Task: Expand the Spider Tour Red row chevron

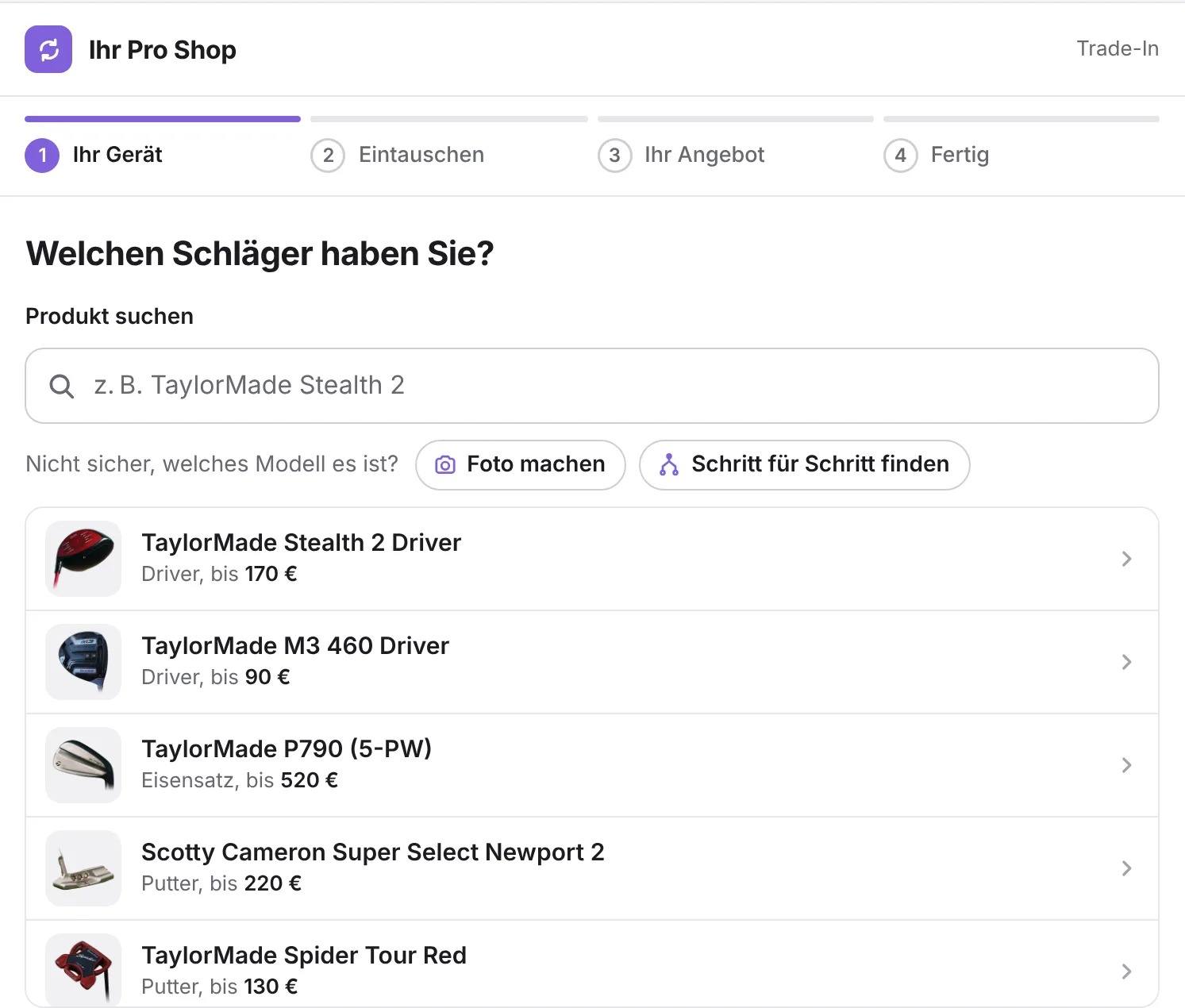Action: [x=1126, y=971]
